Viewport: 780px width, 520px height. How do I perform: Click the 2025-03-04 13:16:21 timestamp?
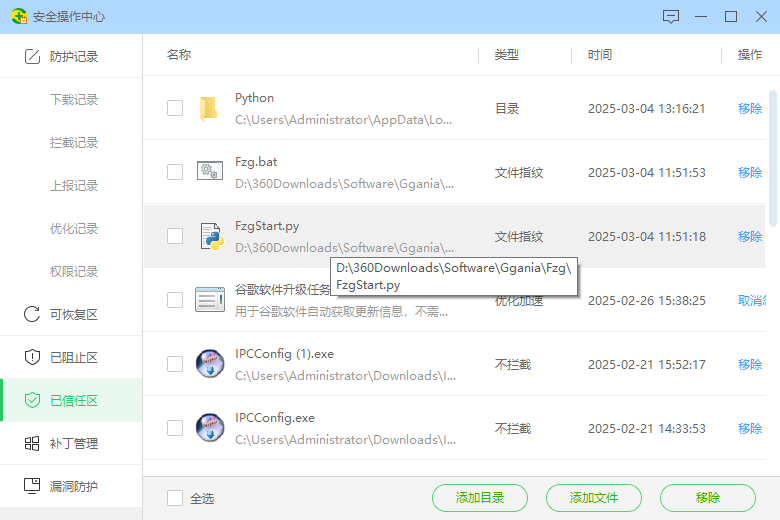click(x=647, y=108)
